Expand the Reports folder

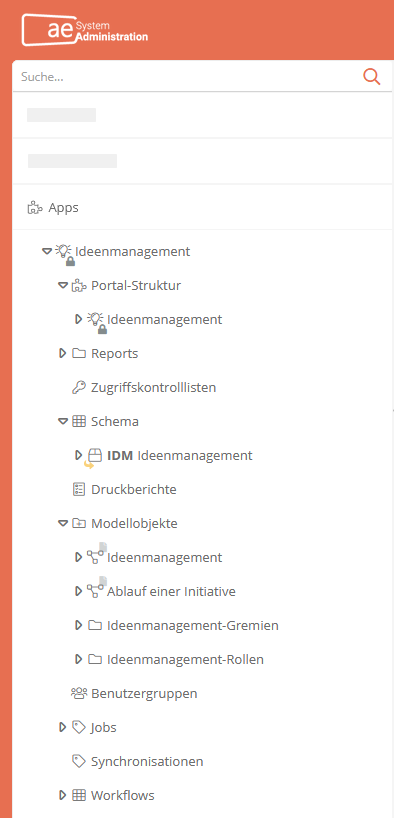(63, 353)
